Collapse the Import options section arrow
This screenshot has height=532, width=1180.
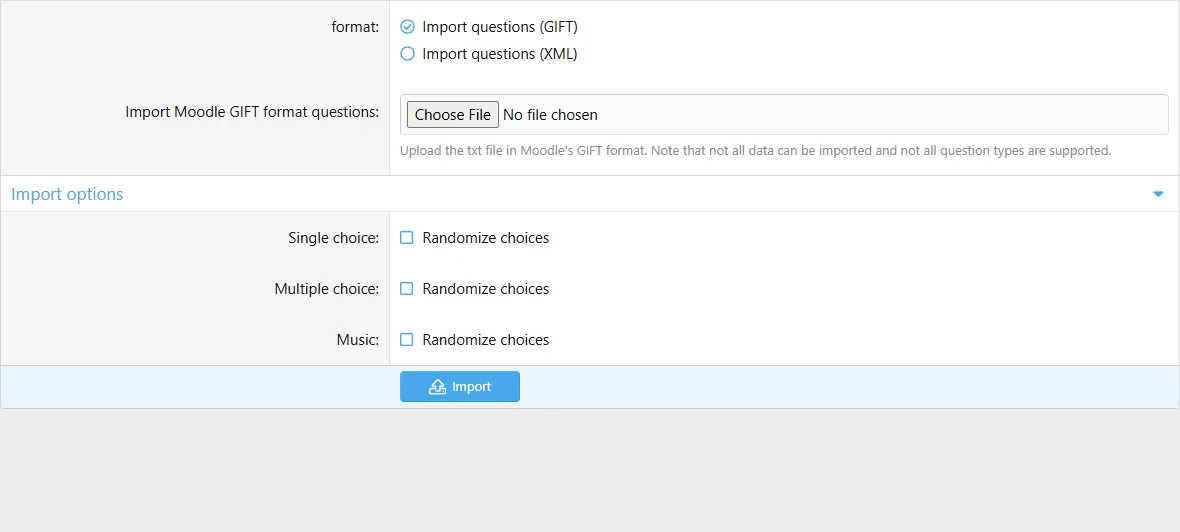tap(1158, 194)
